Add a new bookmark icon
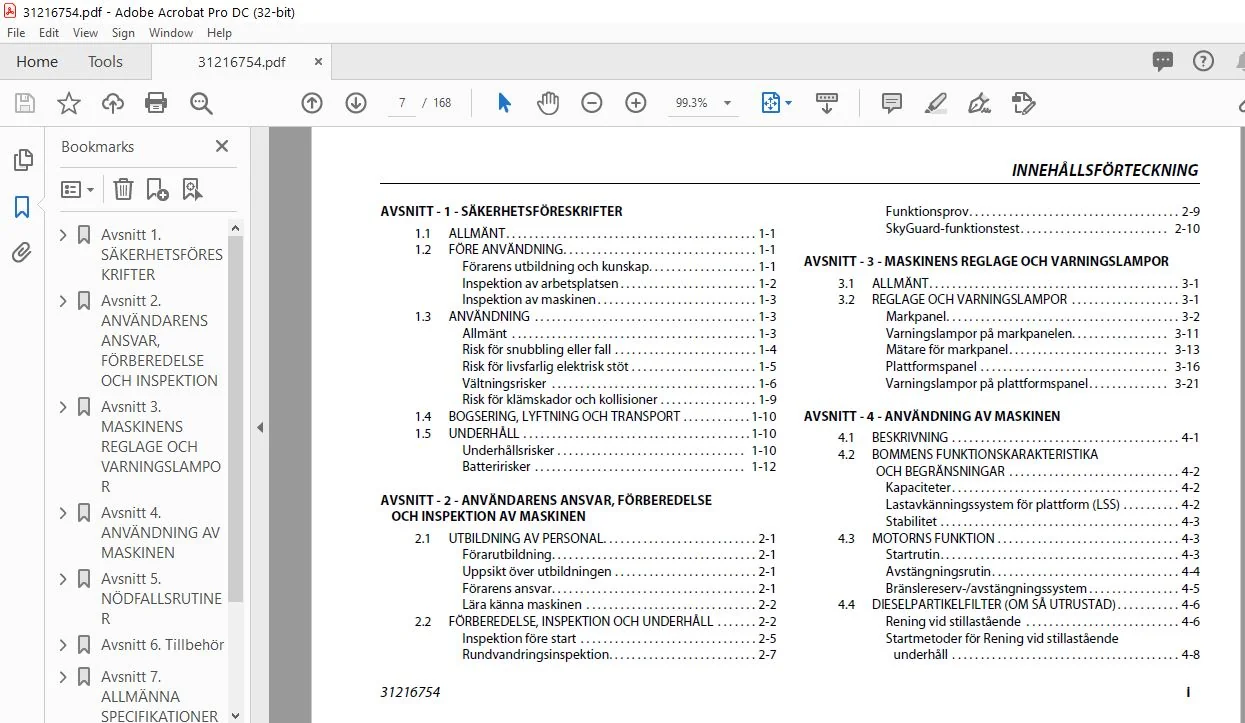 pos(157,189)
